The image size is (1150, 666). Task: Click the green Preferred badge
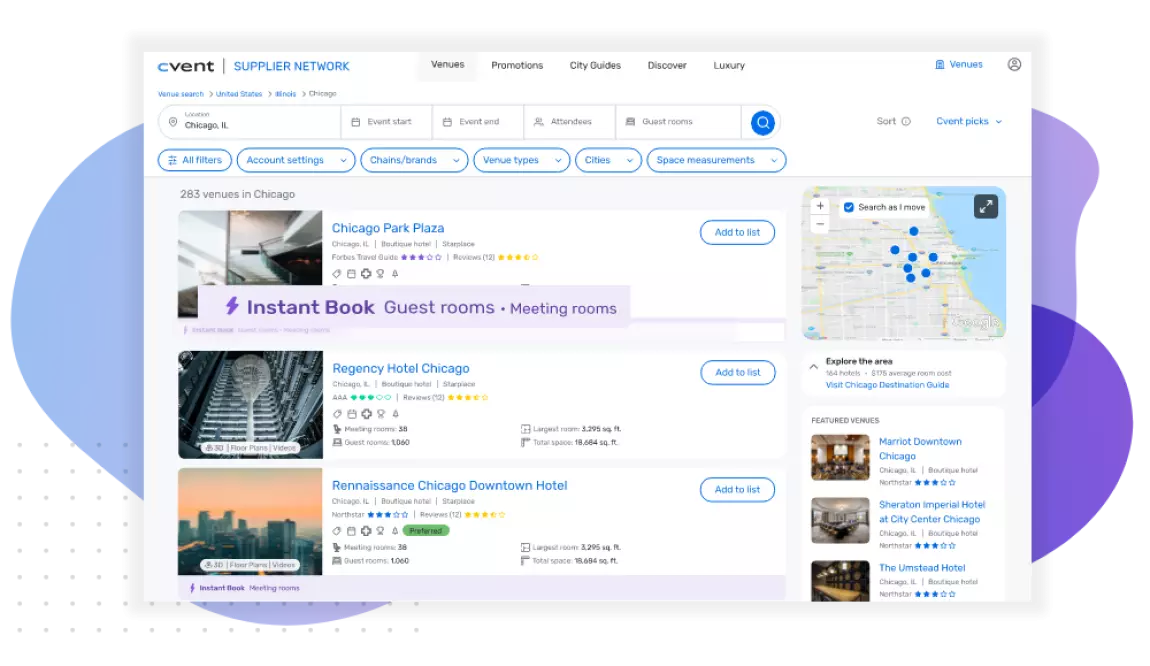tap(425, 531)
